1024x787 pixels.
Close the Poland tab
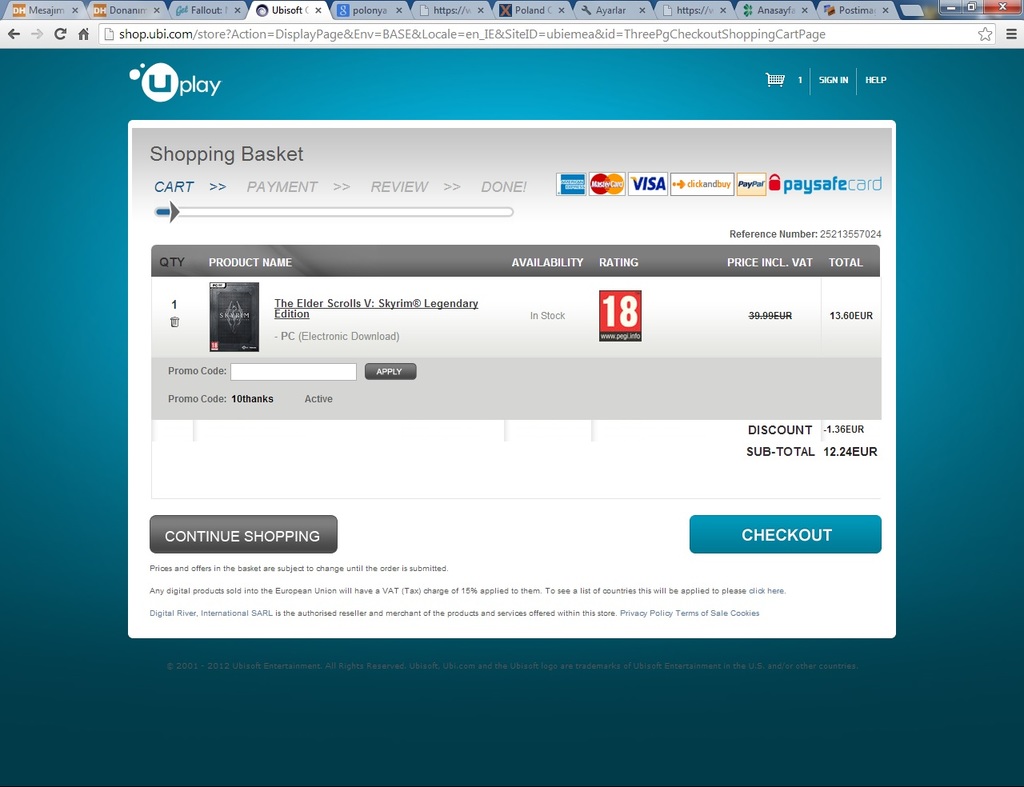(562, 10)
